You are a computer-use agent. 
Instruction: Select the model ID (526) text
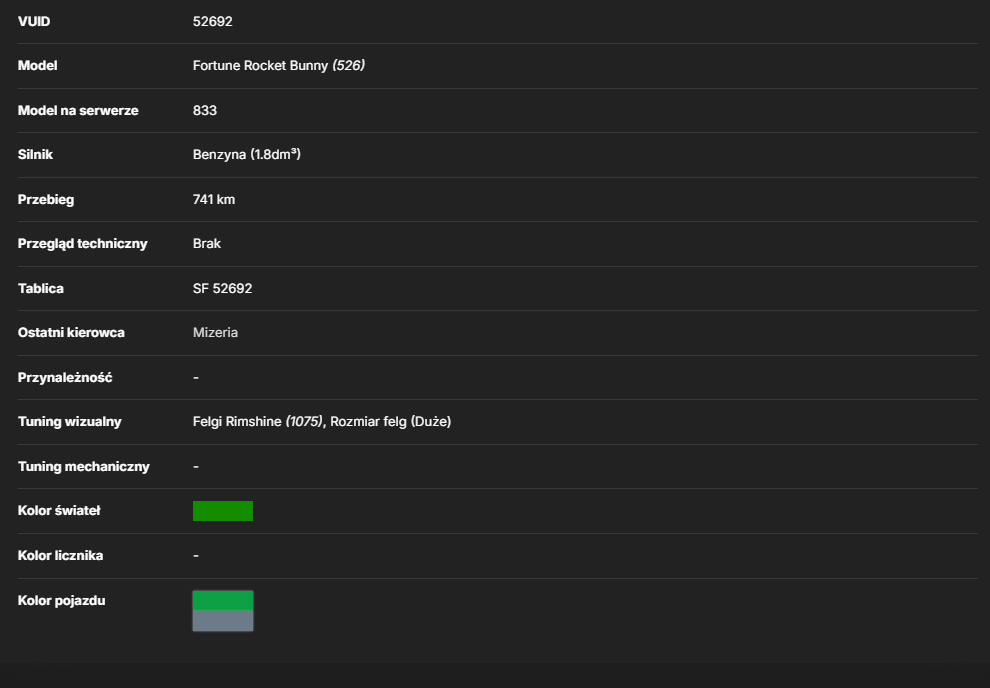349,66
